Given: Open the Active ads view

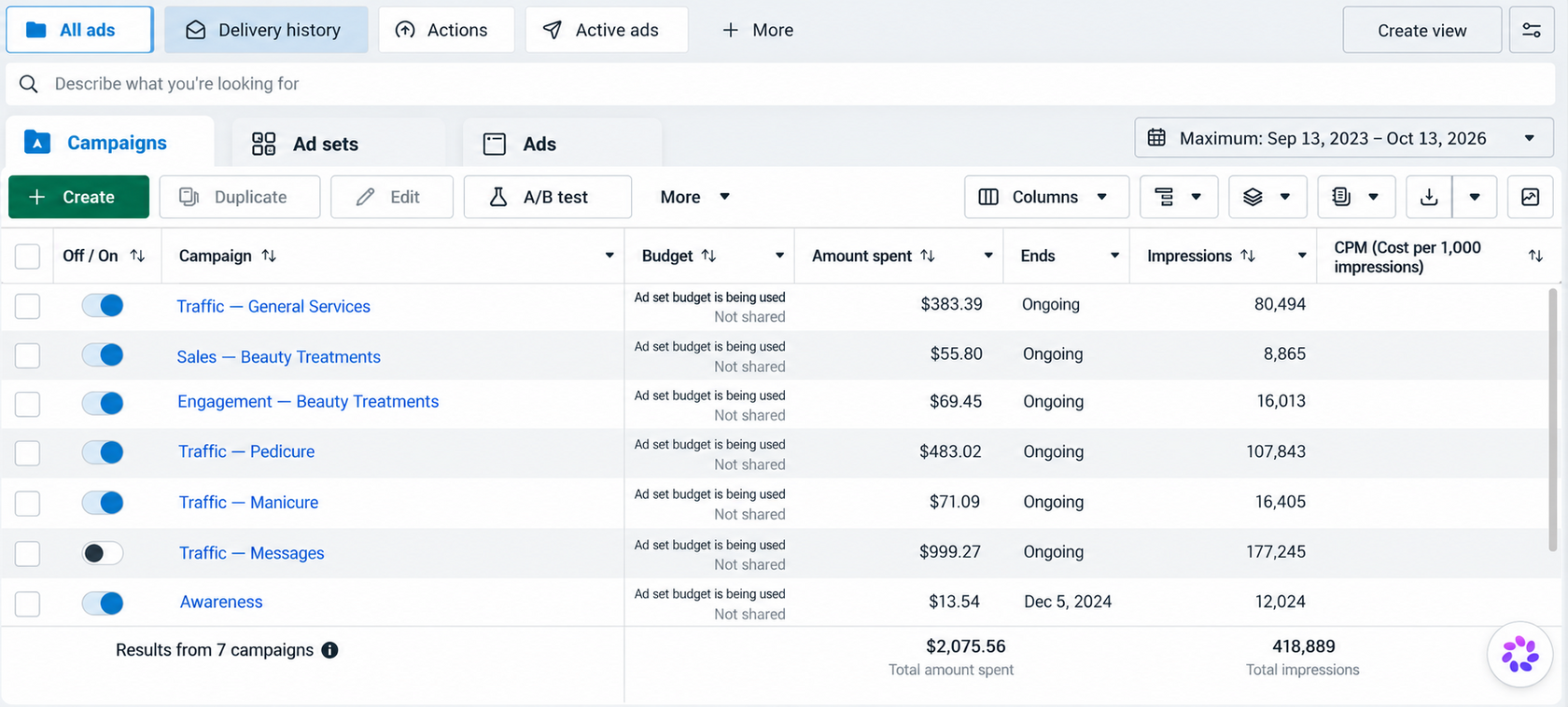Looking at the screenshot, I should [x=607, y=30].
